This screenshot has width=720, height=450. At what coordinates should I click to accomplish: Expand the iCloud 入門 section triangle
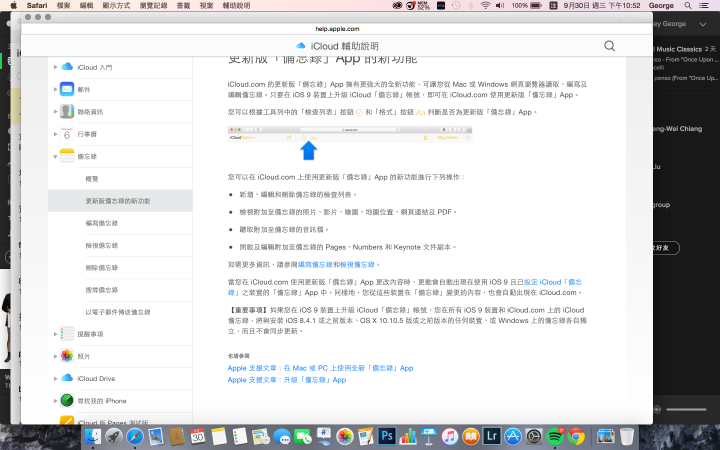click(55, 67)
